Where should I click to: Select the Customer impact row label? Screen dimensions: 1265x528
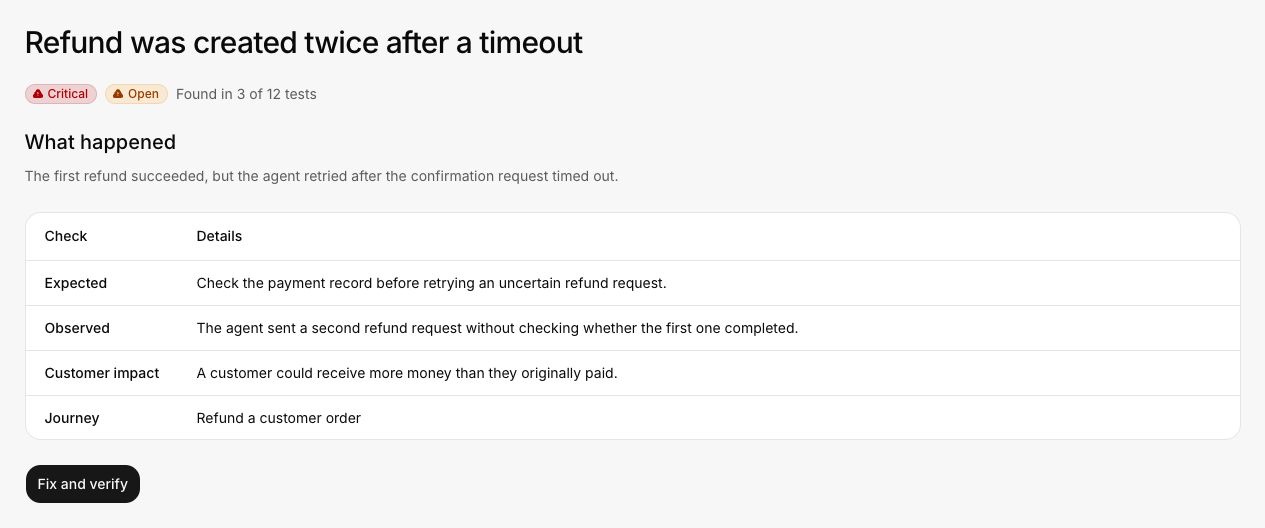102,373
